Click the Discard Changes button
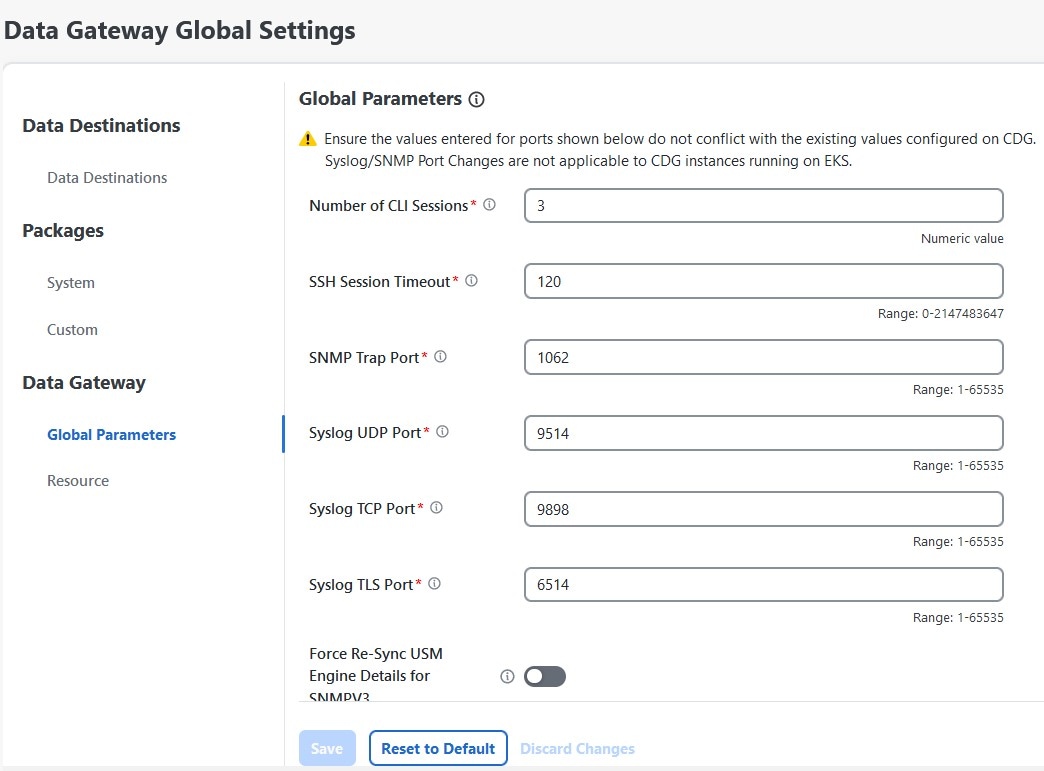Screen dimensions: 1044x771 click(x=578, y=748)
